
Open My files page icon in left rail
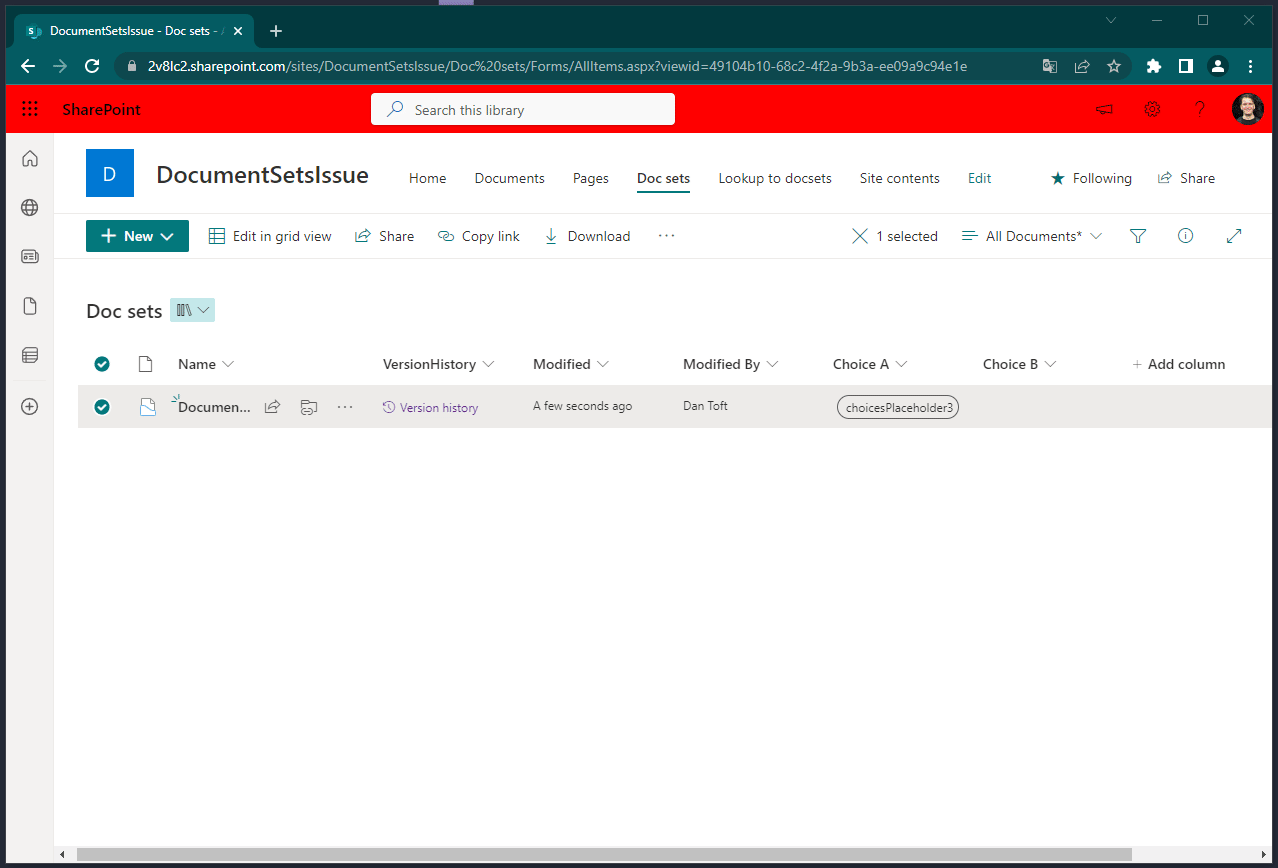pos(30,305)
